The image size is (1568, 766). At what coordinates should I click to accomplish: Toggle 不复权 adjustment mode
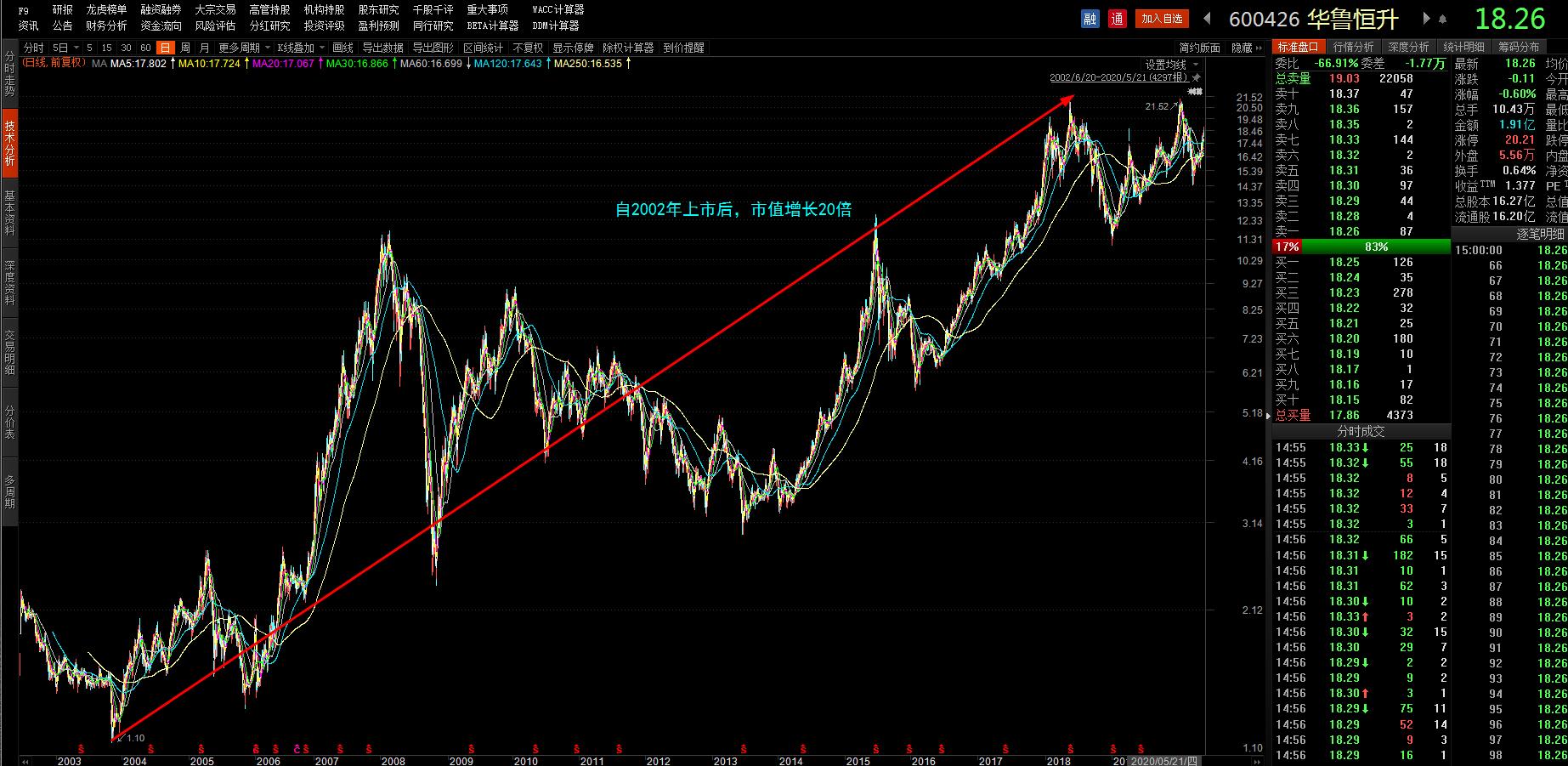[528, 48]
